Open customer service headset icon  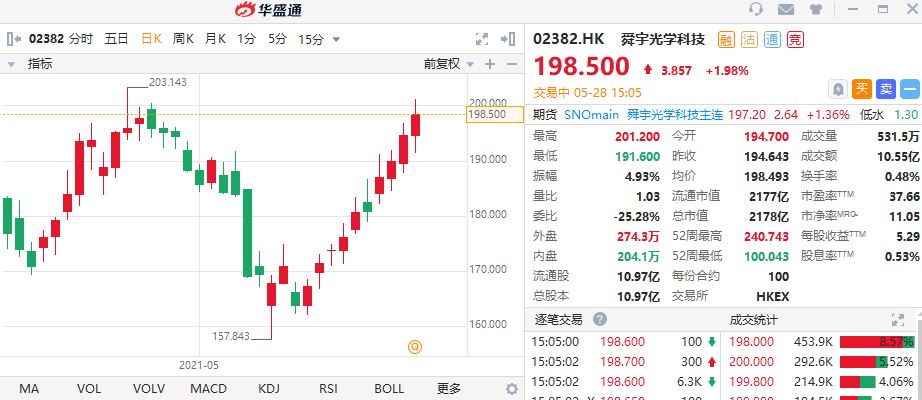coord(756,9)
